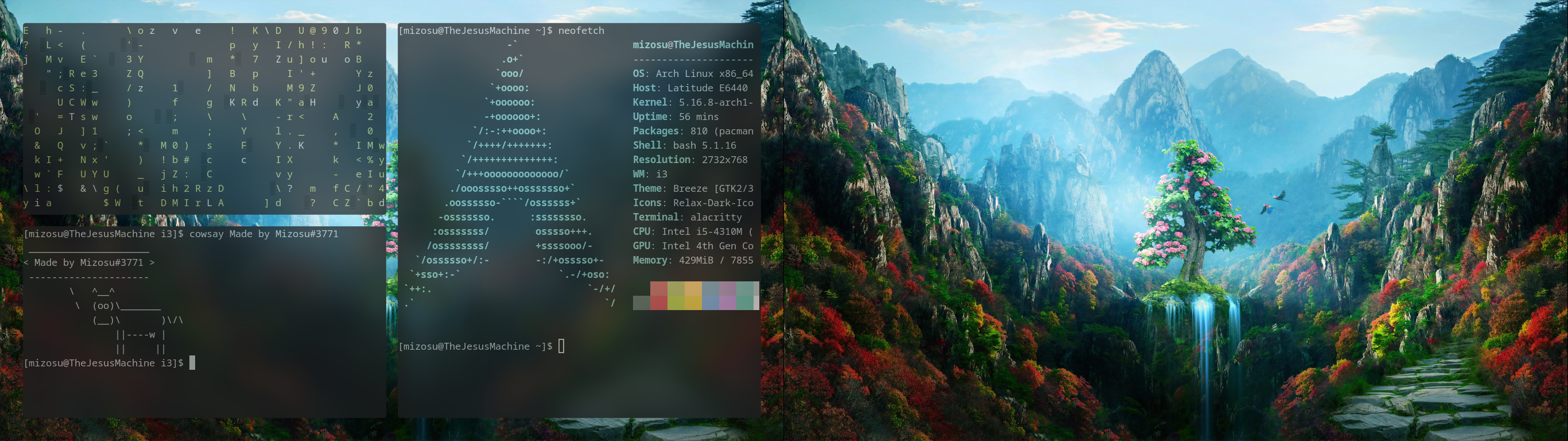Image resolution: width=1568 pixels, height=441 pixels.
Task: Click the "mizosu@TheJesusMachin" neofetch title
Action: 693,45
